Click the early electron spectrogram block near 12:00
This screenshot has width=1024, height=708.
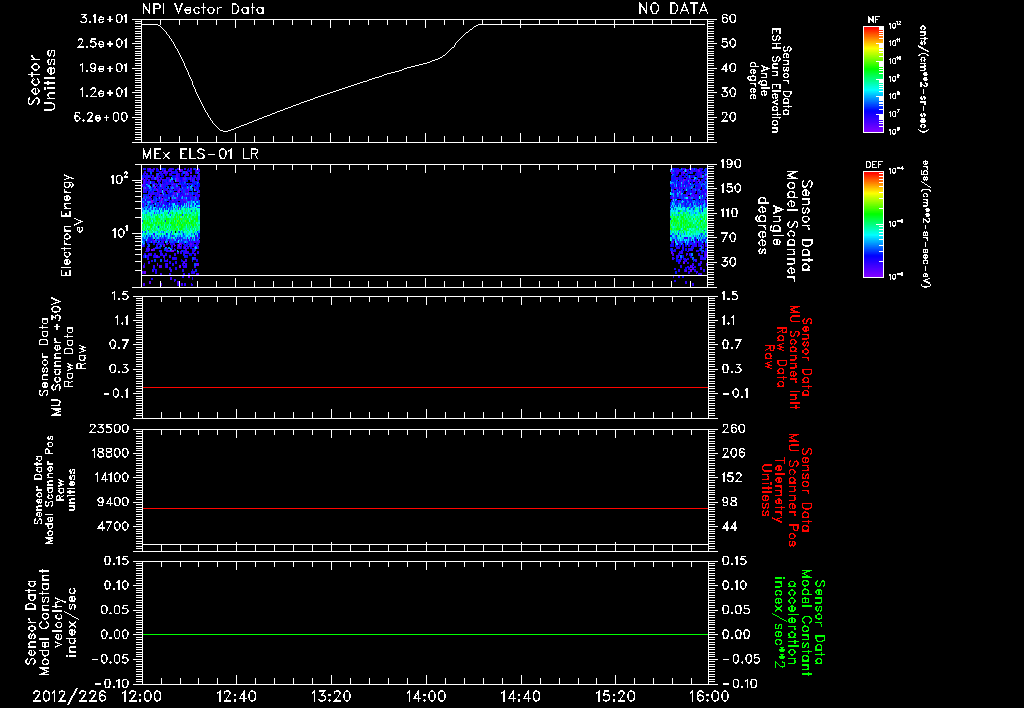click(x=170, y=227)
